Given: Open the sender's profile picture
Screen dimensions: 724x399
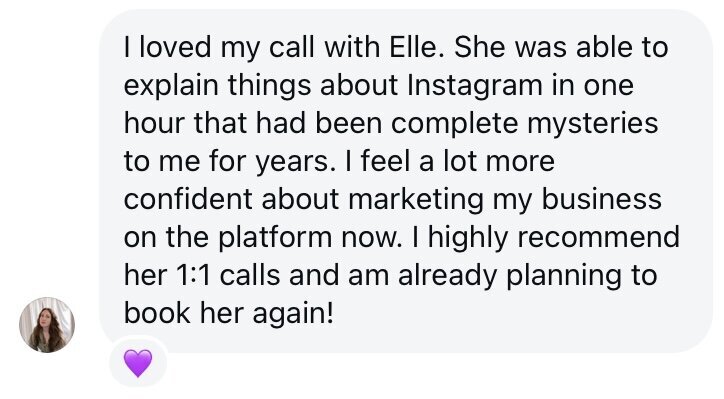Looking at the screenshot, I should click(x=47, y=325).
